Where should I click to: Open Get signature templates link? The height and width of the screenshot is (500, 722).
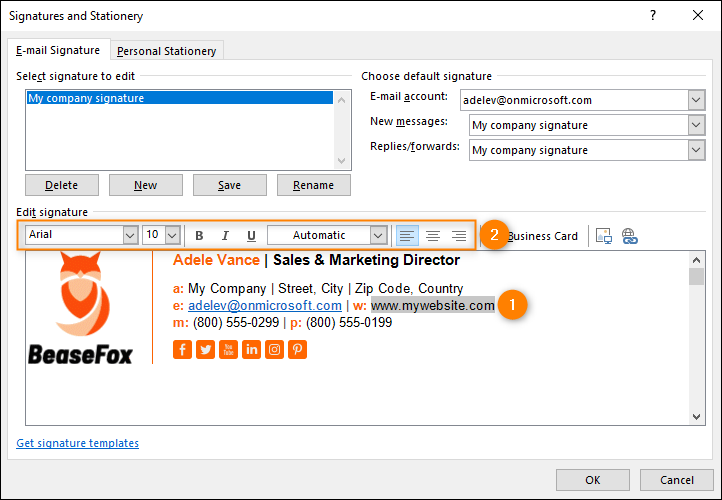tap(77, 443)
